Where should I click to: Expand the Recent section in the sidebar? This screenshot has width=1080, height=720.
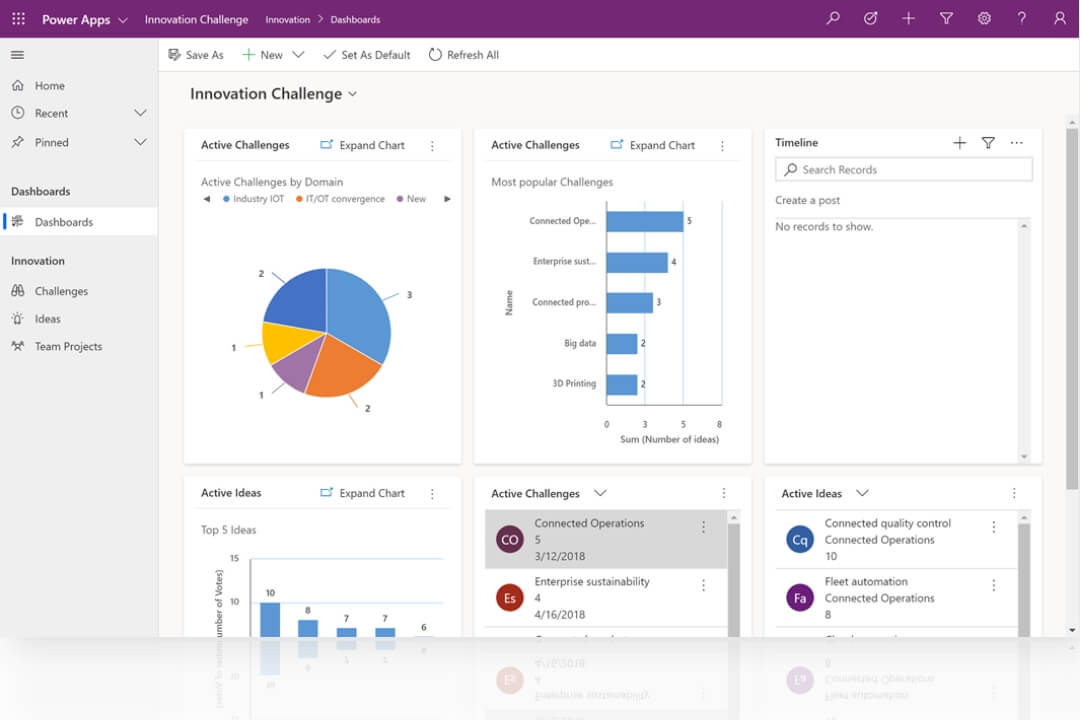click(x=140, y=113)
